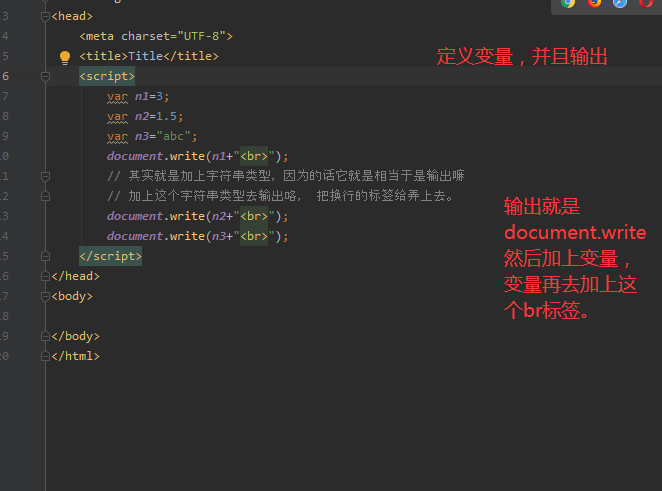Click the highlighted <script> opening tag
The height and width of the screenshot is (491, 662).
[107, 76]
